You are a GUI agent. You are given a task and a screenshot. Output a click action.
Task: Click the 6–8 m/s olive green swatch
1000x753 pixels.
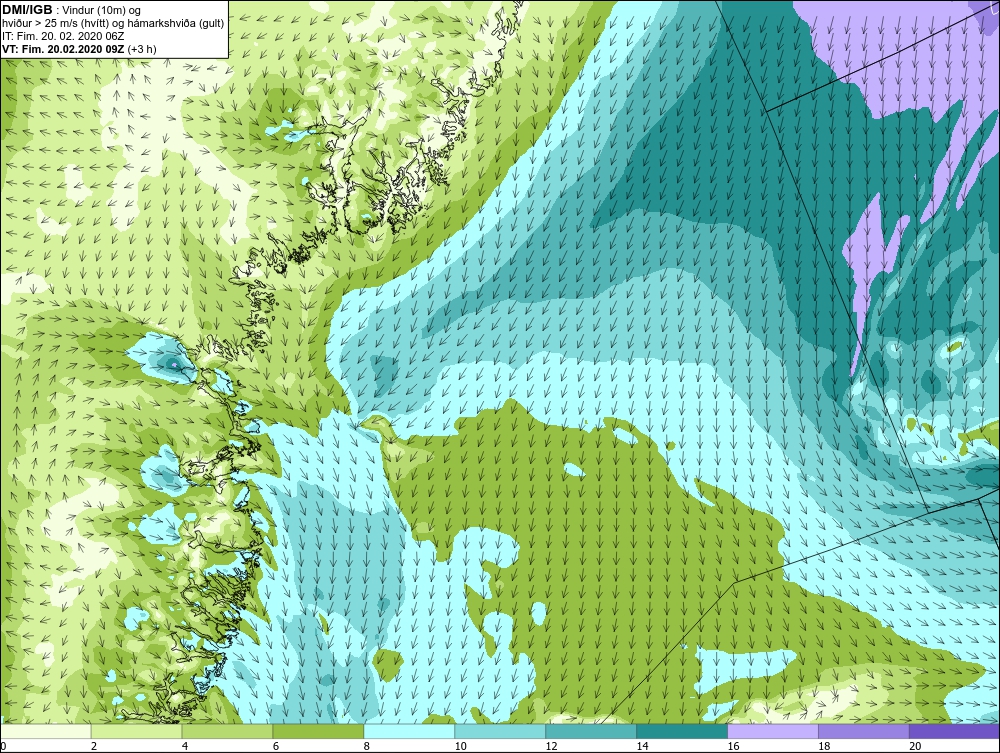pos(318,731)
